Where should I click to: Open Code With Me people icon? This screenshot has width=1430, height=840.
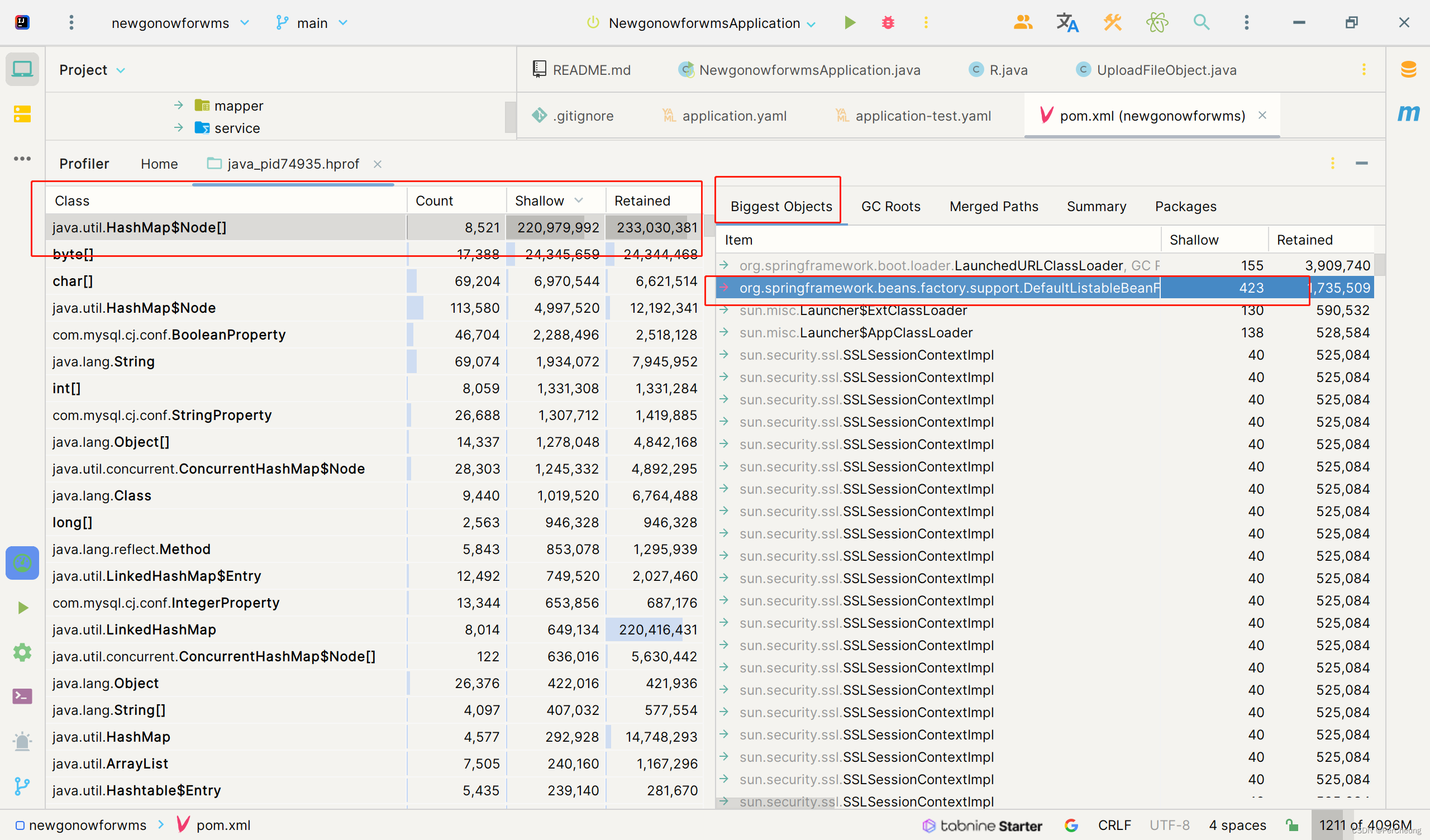pyautogui.click(x=1023, y=23)
